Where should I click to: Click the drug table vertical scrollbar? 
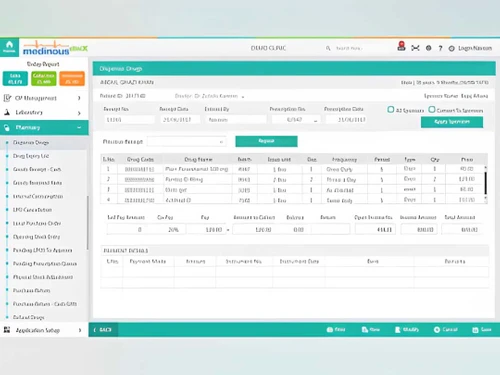[x=486, y=184]
